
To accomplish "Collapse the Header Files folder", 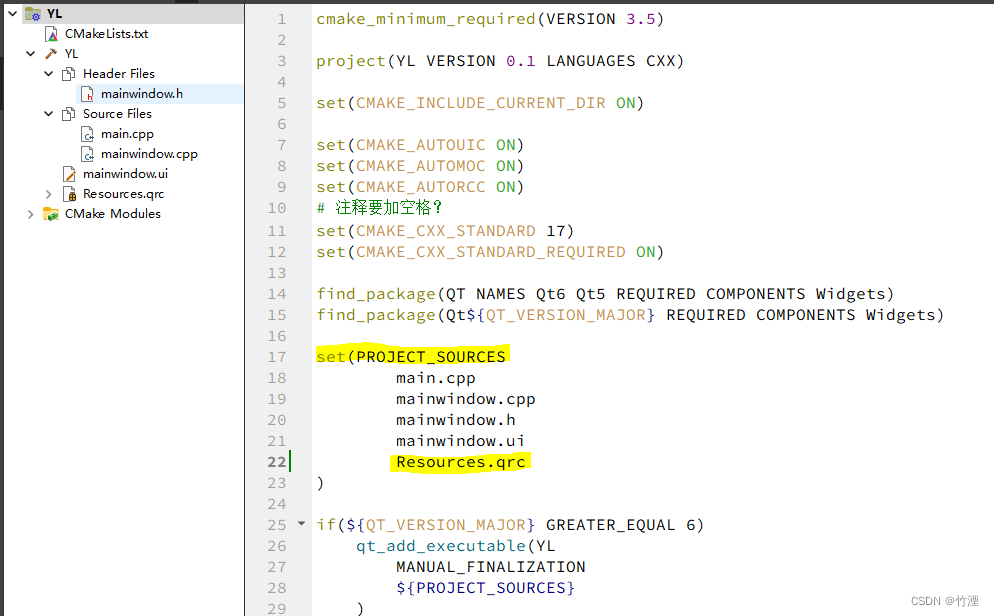I will 48,74.
